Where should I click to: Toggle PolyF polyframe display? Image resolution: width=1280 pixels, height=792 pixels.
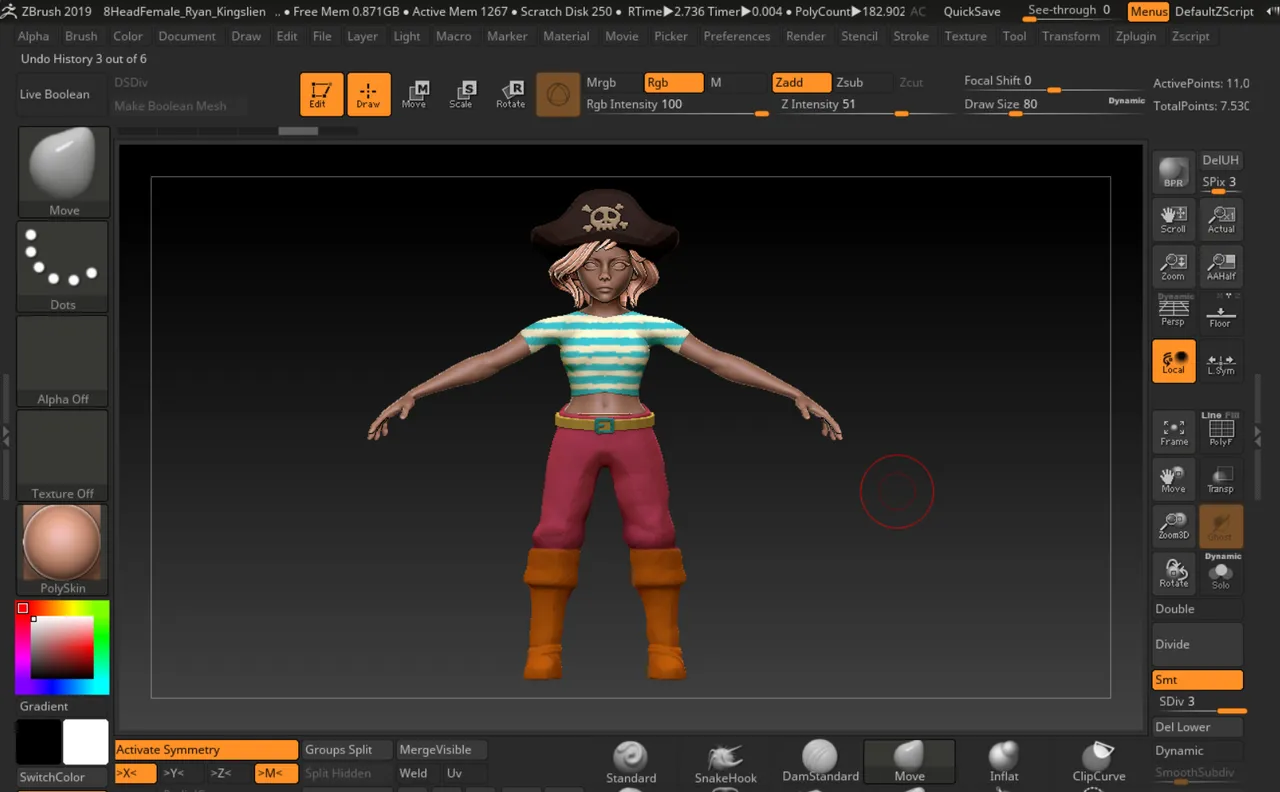coord(1221,431)
